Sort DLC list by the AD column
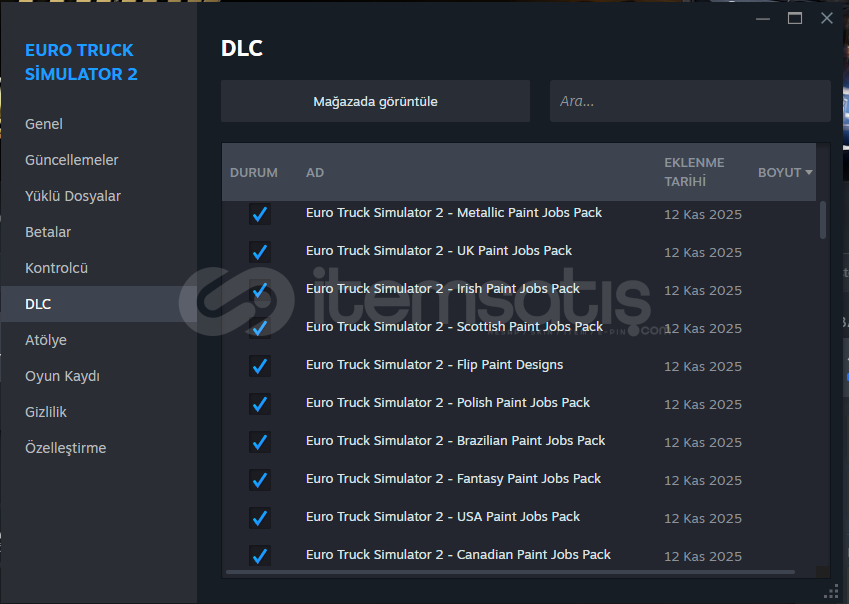849x604 pixels. [315, 173]
